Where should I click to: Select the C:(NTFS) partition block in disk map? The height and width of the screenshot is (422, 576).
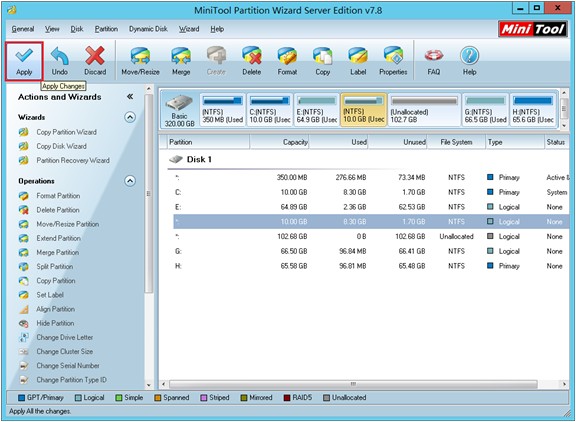click(x=270, y=110)
